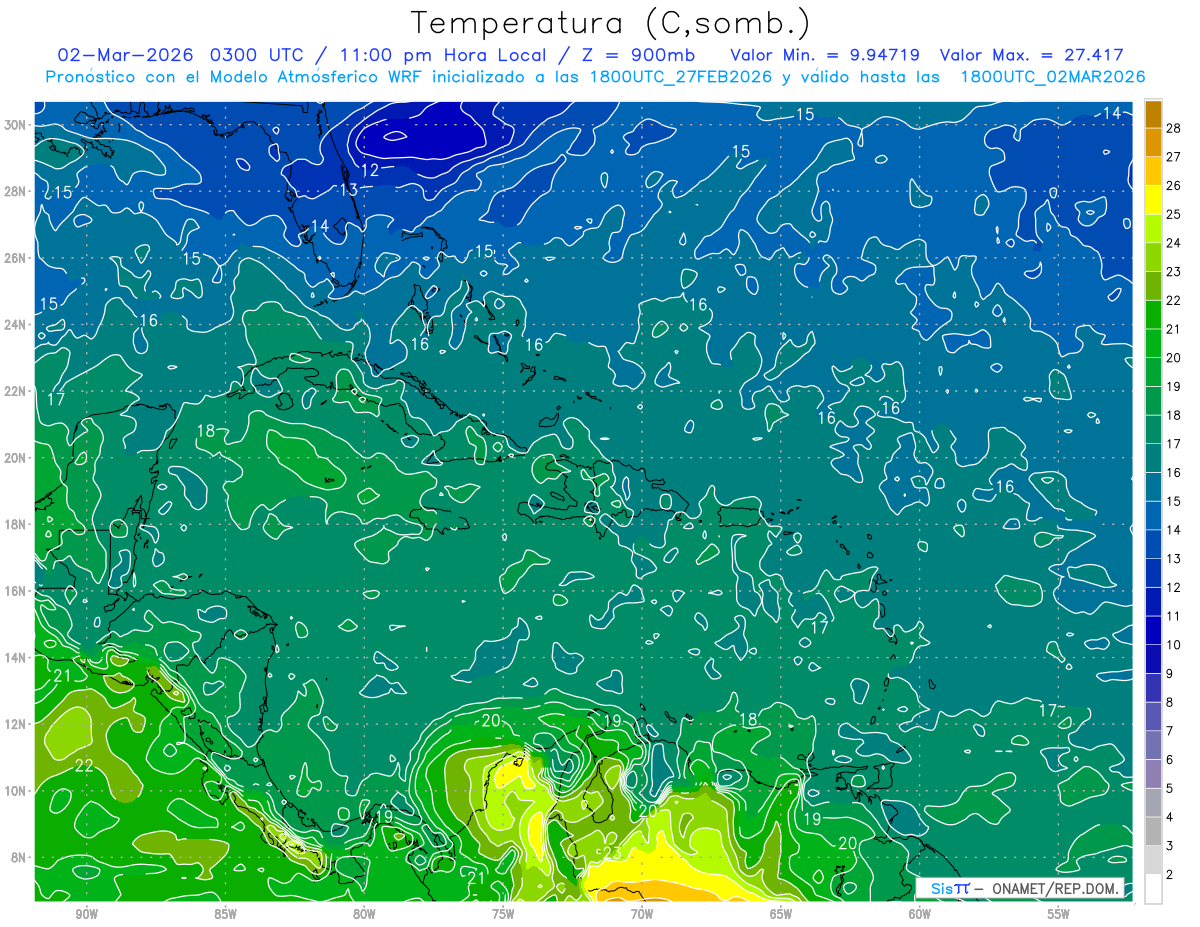Click the "90W" longitude label
The width and height of the screenshot is (1200, 927).
click(x=86, y=914)
